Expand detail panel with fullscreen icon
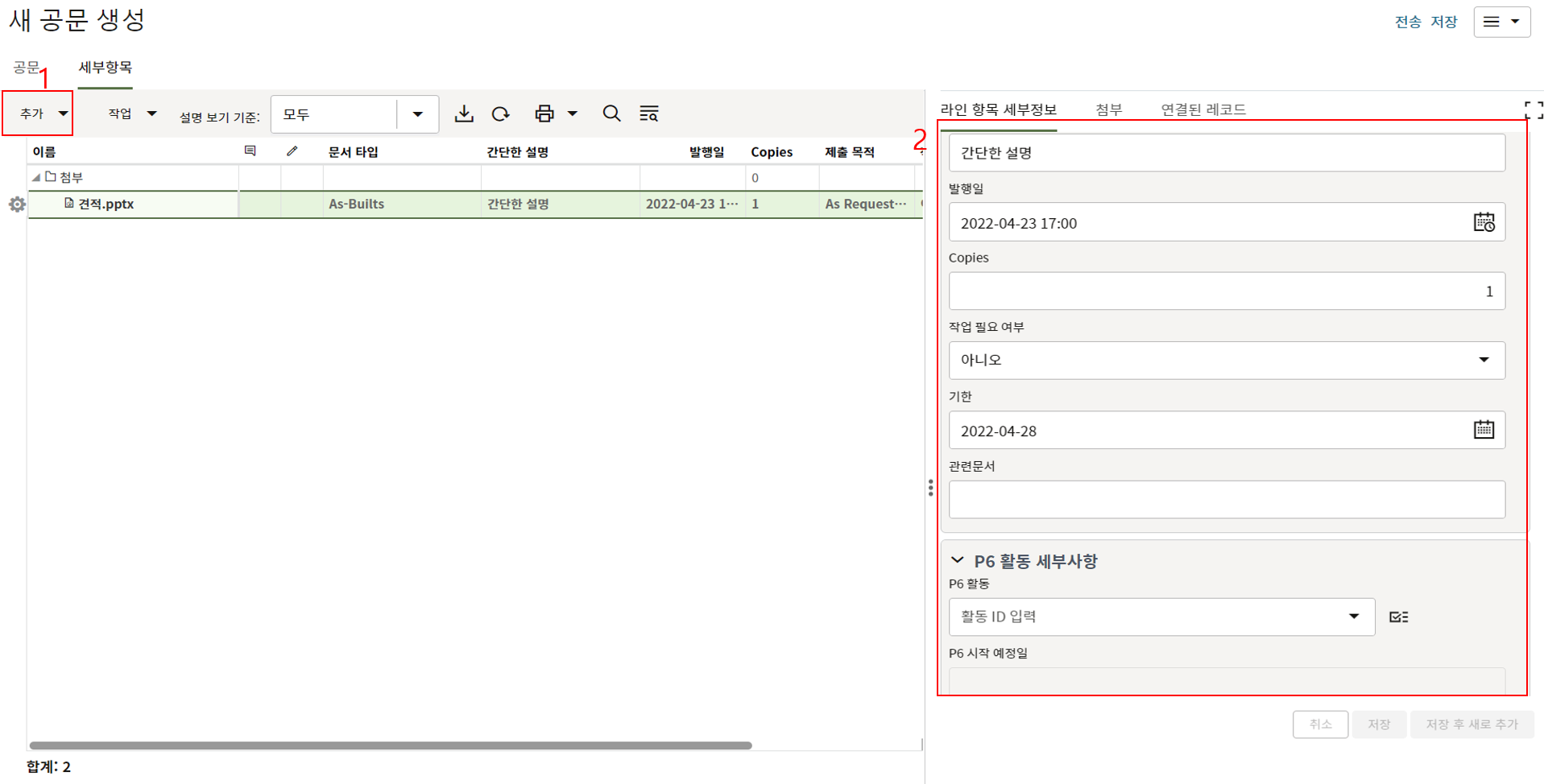This screenshot has height=784, width=1544. point(1533,110)
